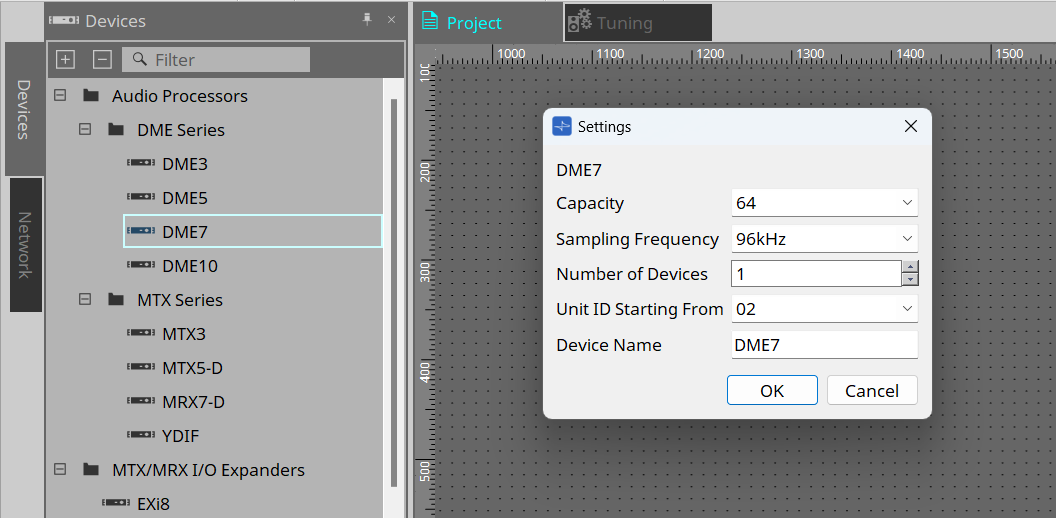Image resolution: width=1056 pixels, height=518 pixels.
Task: Collapse all tree nodes with minus button
Action: pyautogui.click(x=102, y=59)
